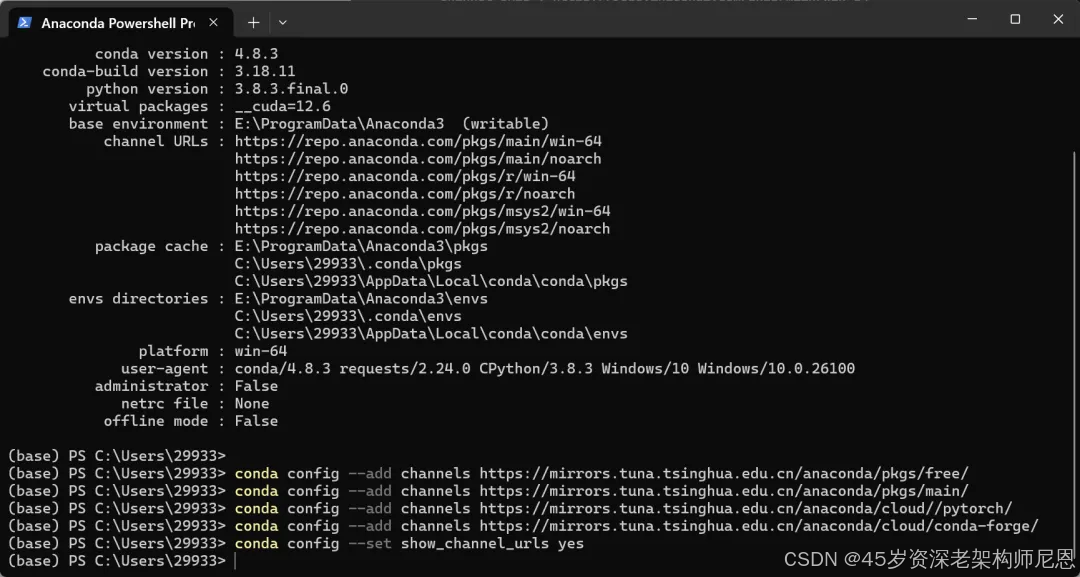1080x577 pixels.
Task: Click the pkgs/msys2/win-64 channel URL
Action: pyautogui.click(x=422, y=211)
